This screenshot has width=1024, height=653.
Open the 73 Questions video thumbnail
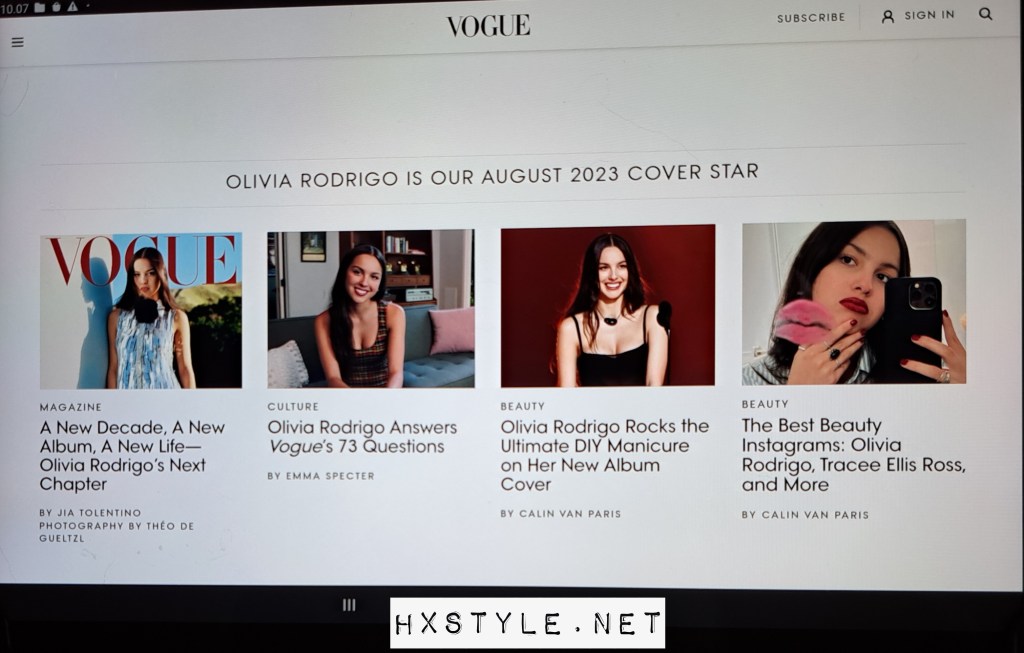(371, 309)
